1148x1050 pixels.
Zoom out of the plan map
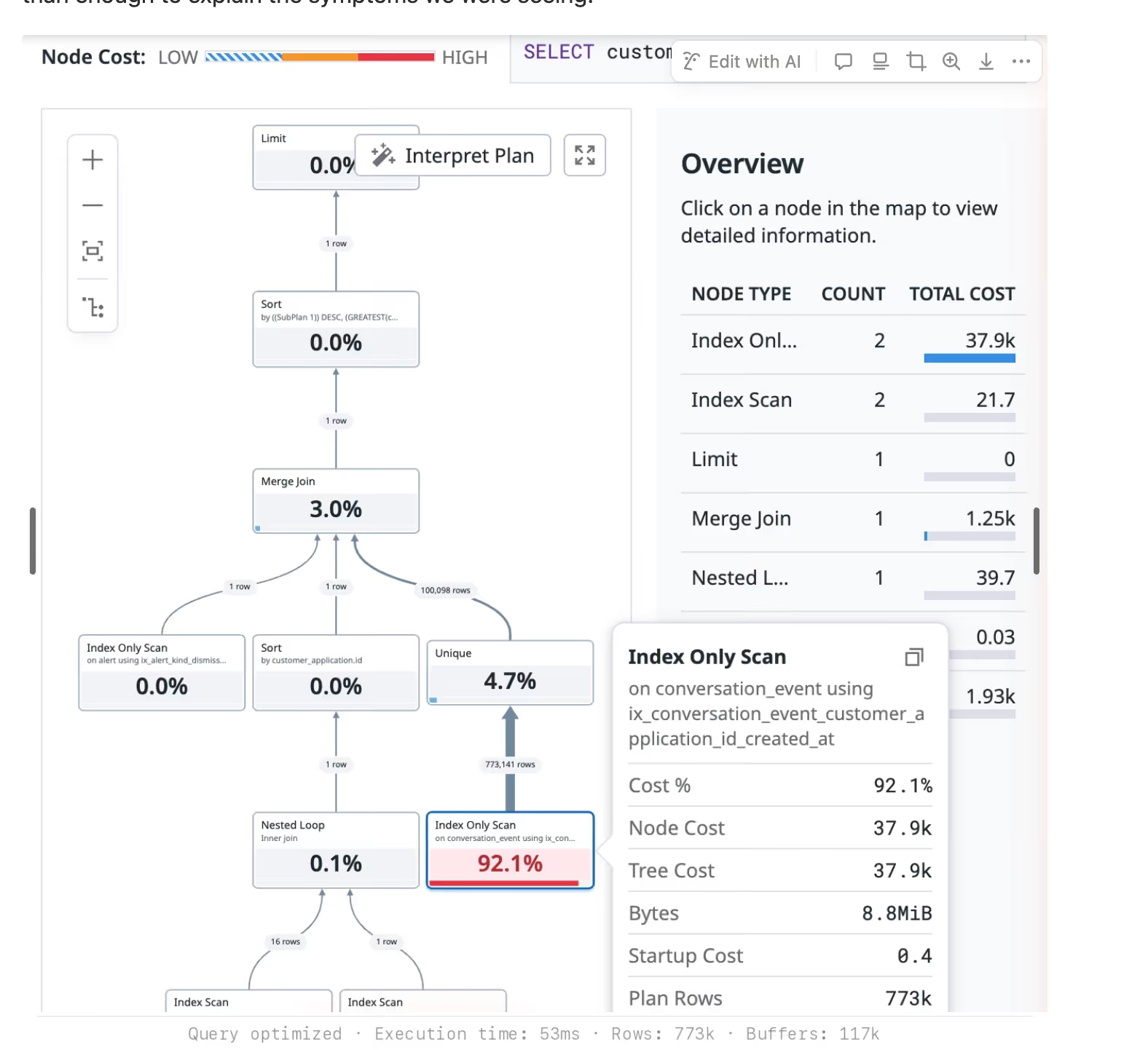coord(93,205)
